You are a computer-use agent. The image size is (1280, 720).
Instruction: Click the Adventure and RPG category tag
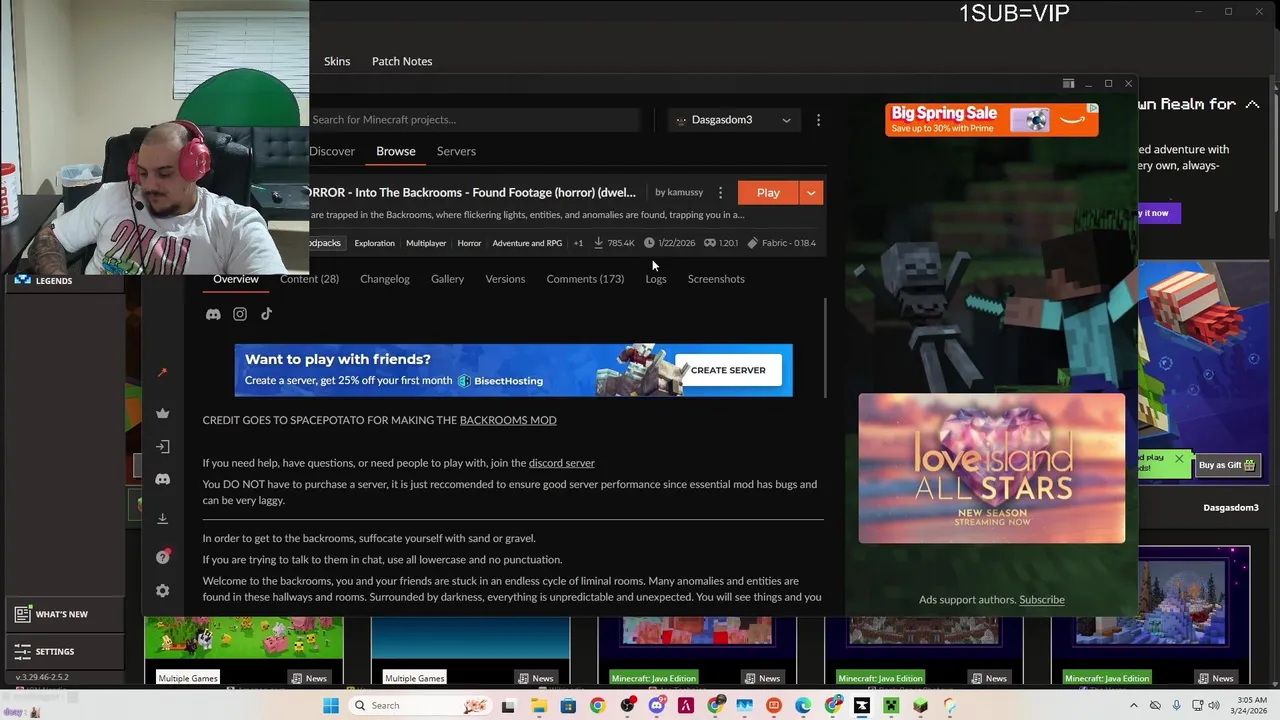tap(527, 243)
